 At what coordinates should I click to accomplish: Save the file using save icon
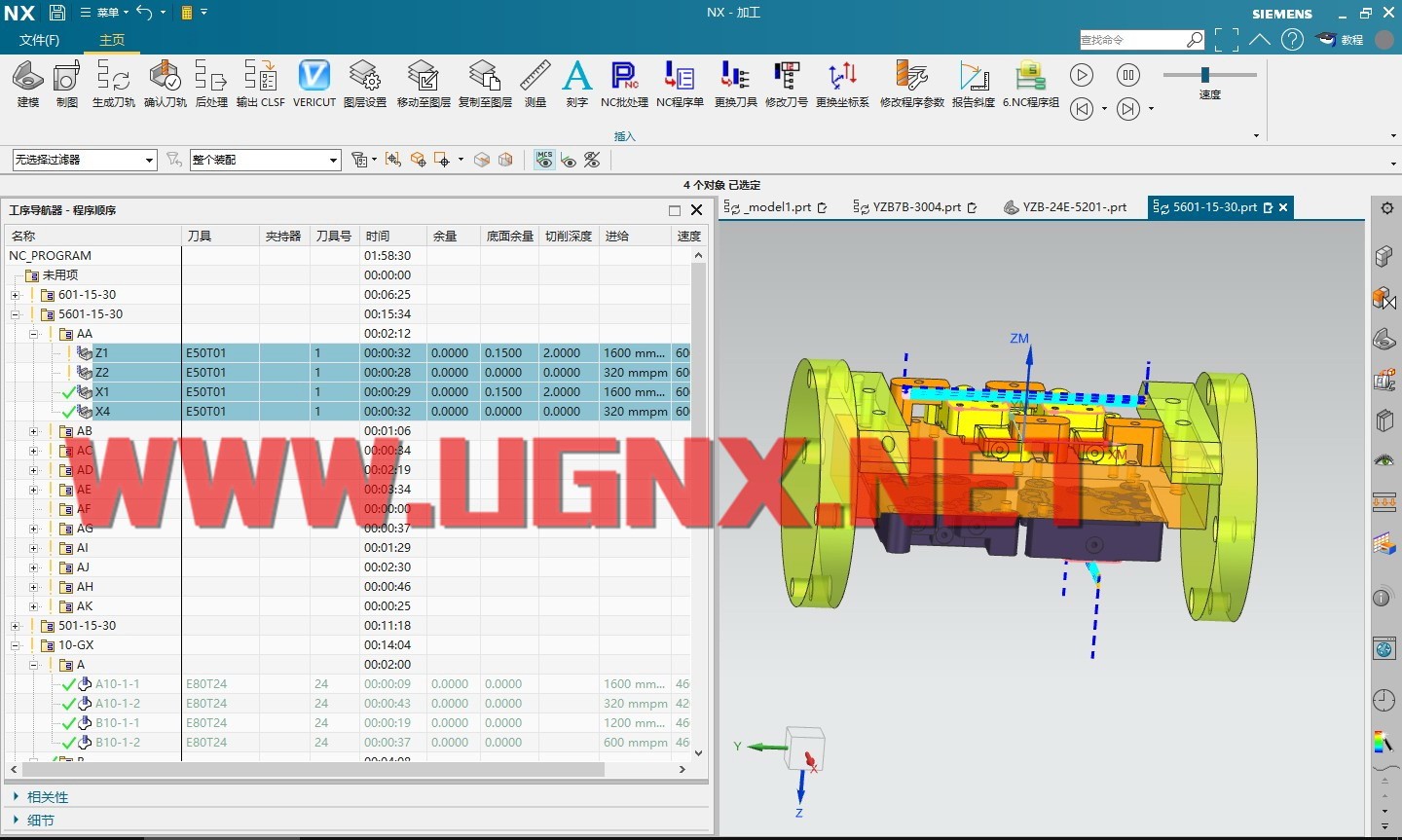coord(57,13)
